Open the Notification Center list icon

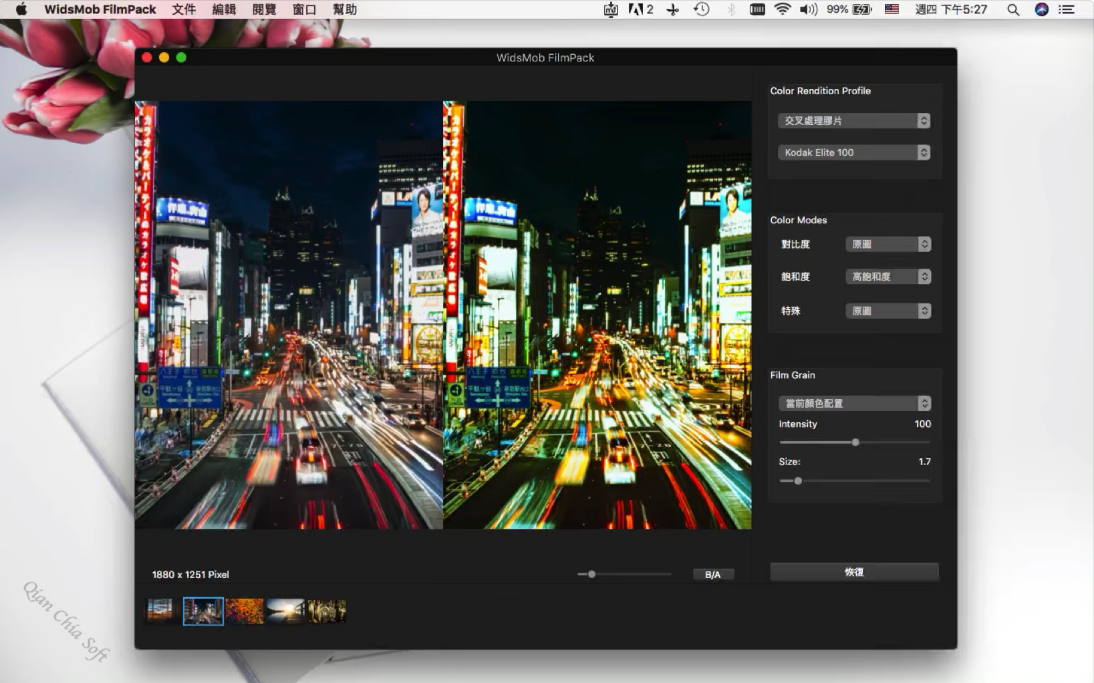(x=1066, y=9)
